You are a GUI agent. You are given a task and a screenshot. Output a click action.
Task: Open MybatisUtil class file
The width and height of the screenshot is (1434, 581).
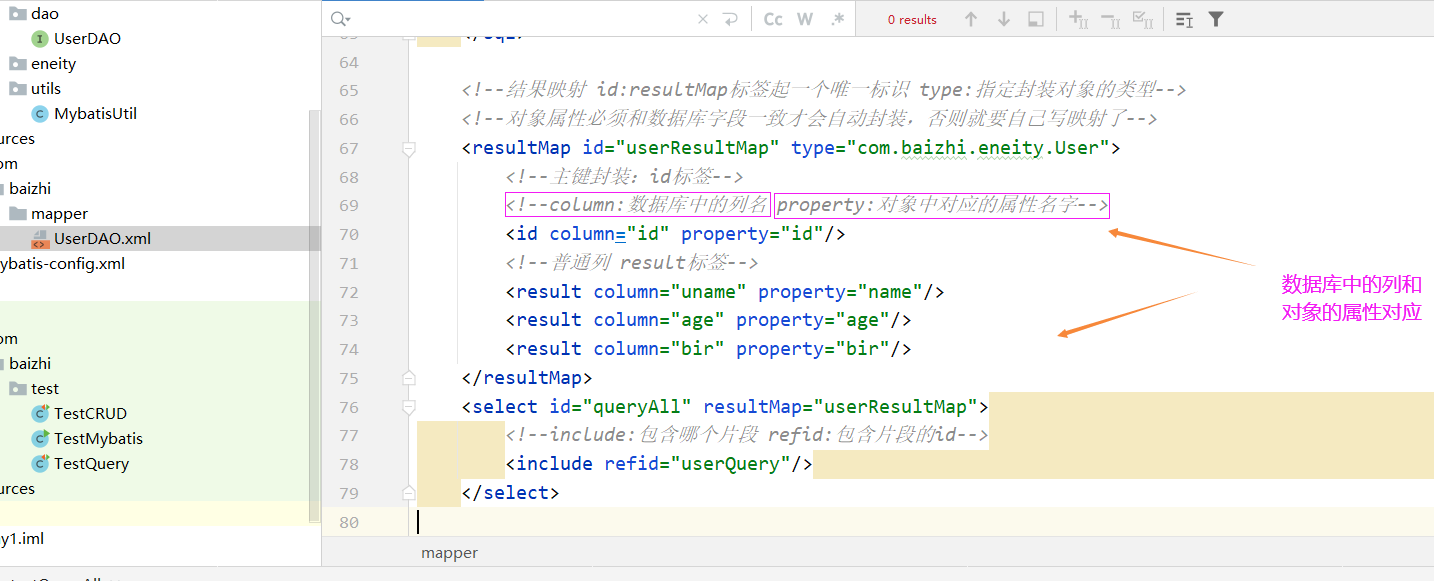click(x=95, y=114)
